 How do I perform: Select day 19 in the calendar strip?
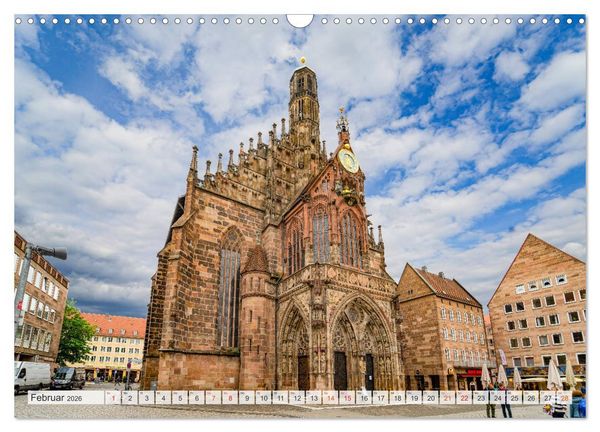pos(414,398)
